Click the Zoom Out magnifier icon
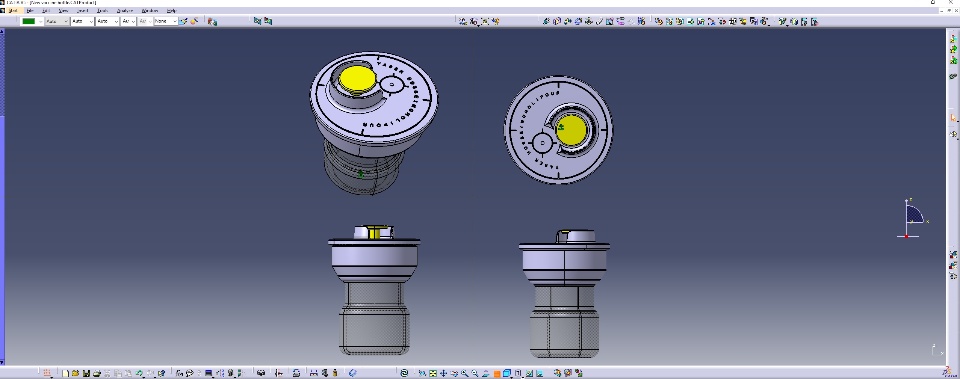Viewport: 960px width, 379px height. pyautogui.click(x=474, y=373)
